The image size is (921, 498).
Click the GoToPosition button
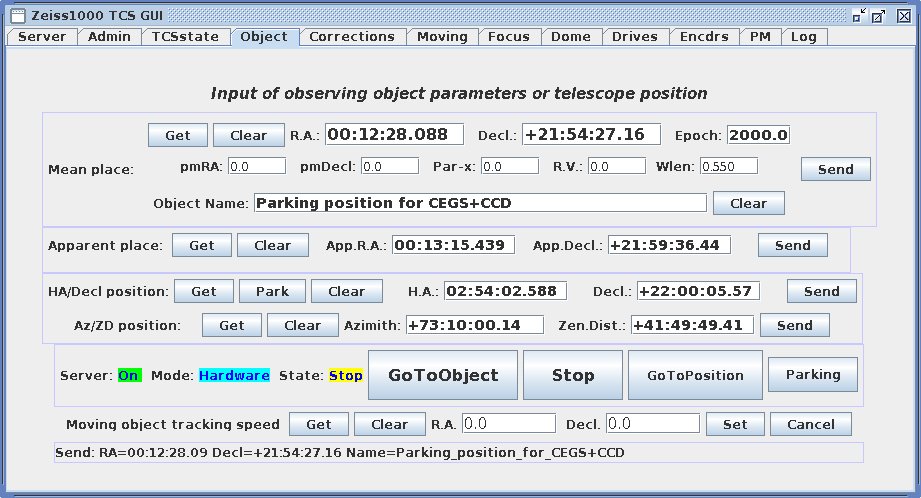(x=695, y=375)
